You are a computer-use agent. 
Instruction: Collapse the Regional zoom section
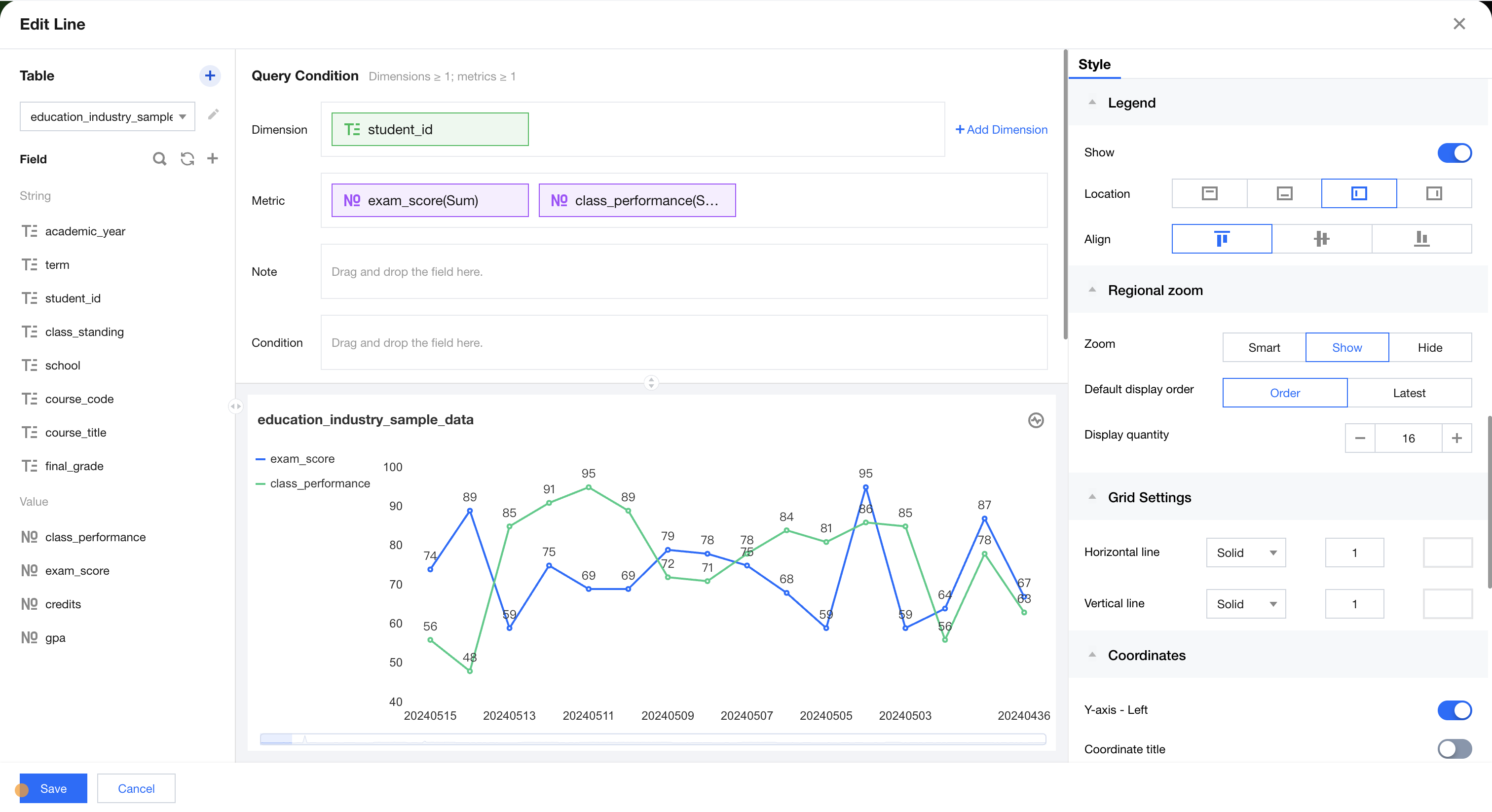coord(1092,290)
